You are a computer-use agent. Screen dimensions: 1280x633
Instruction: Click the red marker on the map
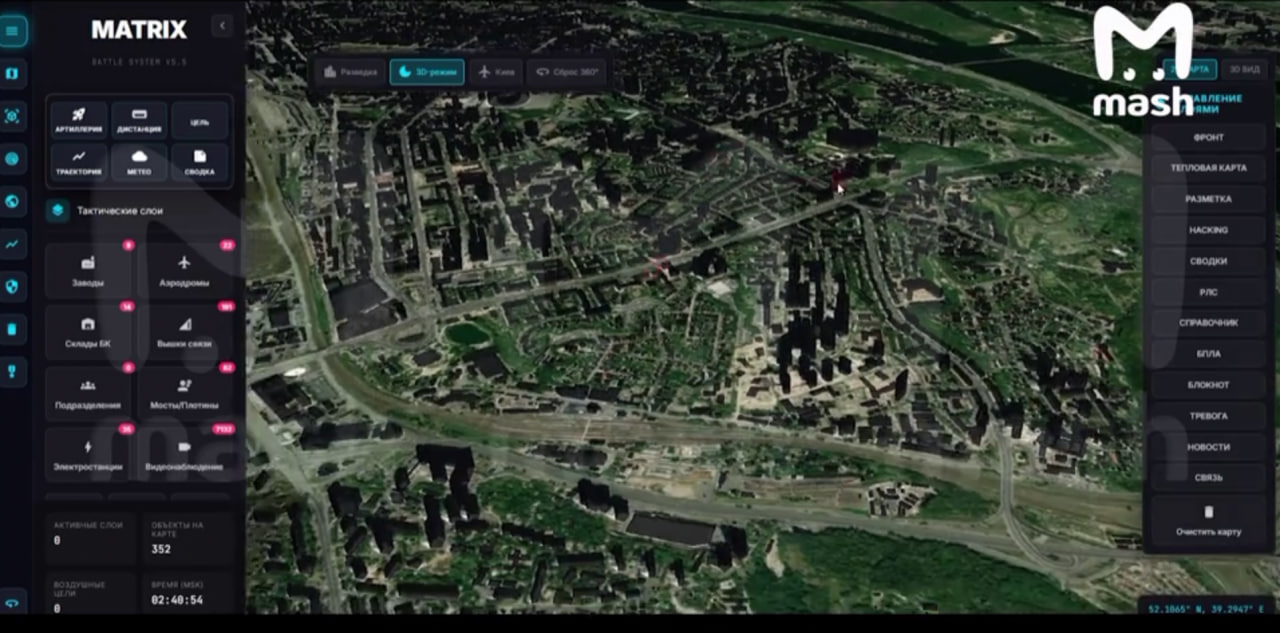click(x=837, y=180)
